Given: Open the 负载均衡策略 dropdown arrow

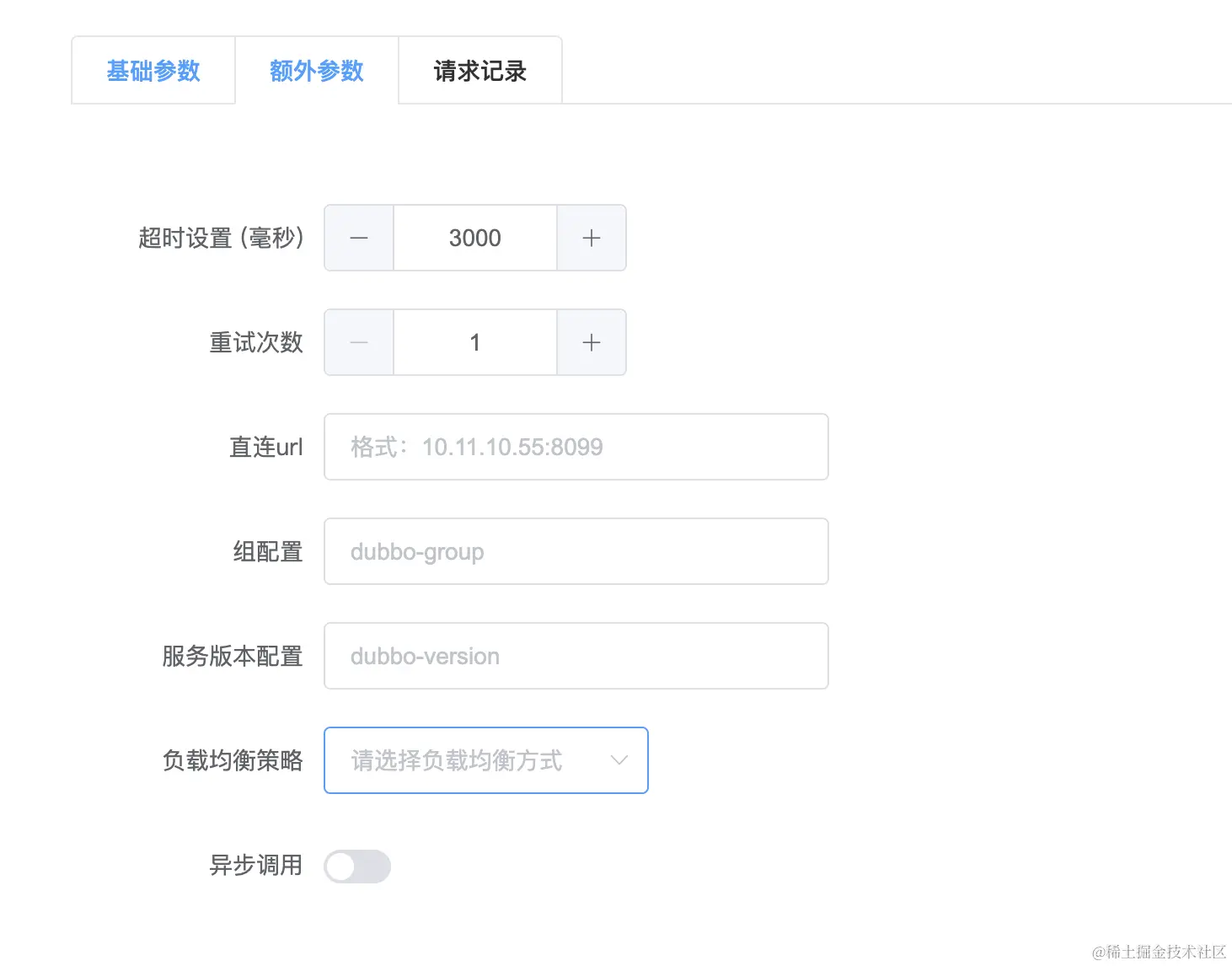Looking at the screenshot, I should 619,760.
